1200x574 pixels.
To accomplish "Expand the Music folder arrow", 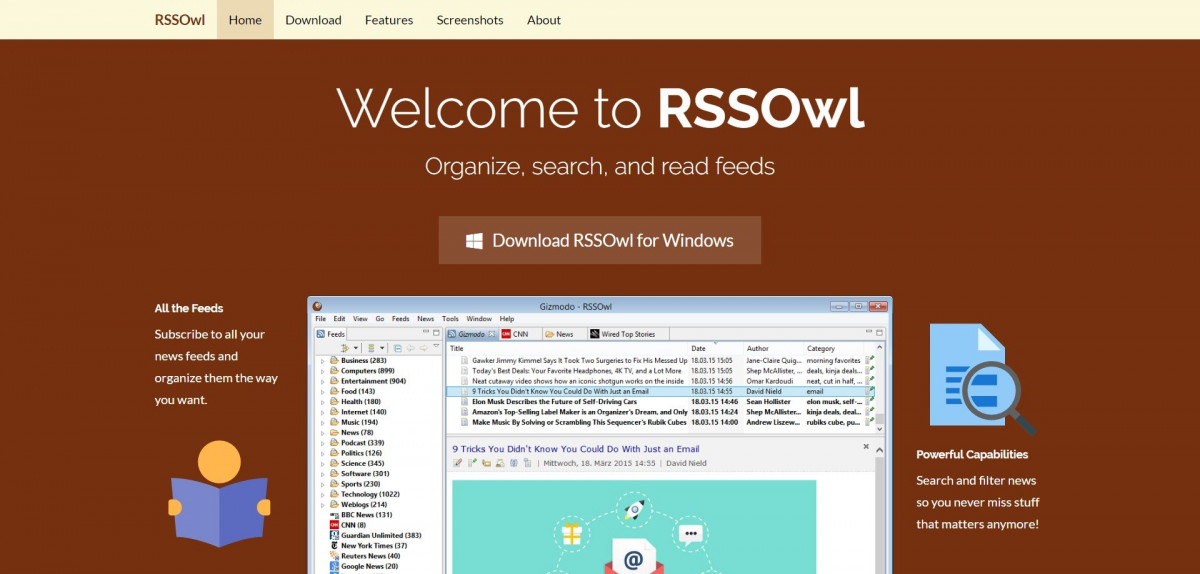I will 322,422.
